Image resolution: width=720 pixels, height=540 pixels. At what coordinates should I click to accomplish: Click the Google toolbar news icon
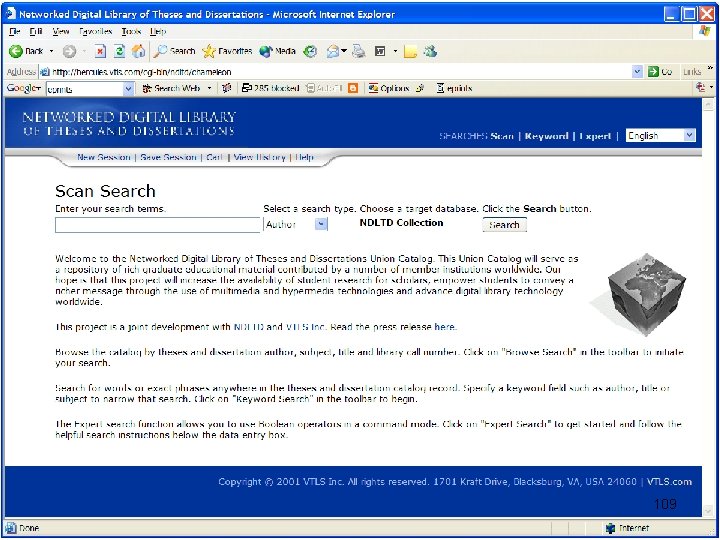pyautogui.click(x=226, y=88)
